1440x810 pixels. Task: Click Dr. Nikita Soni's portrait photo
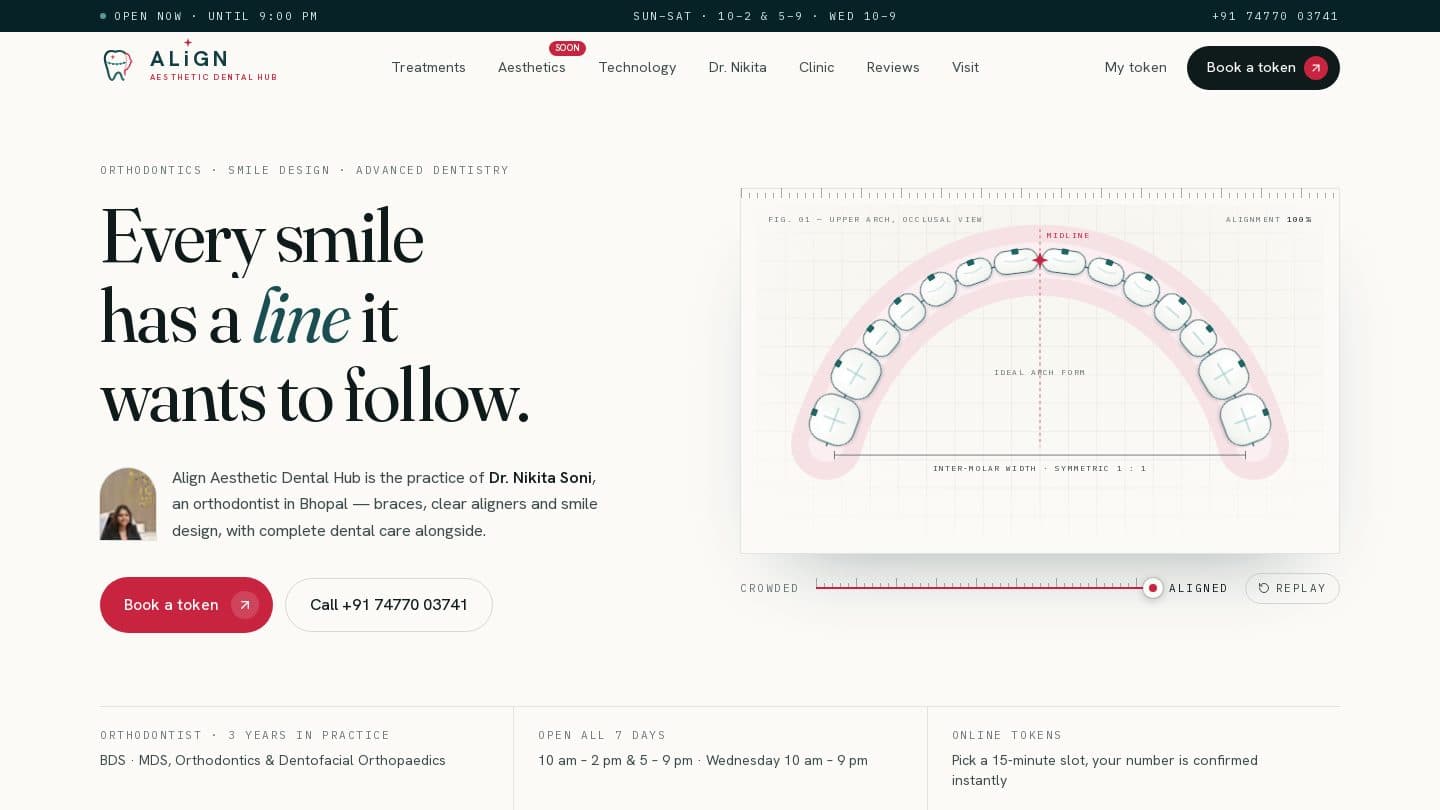128,504
